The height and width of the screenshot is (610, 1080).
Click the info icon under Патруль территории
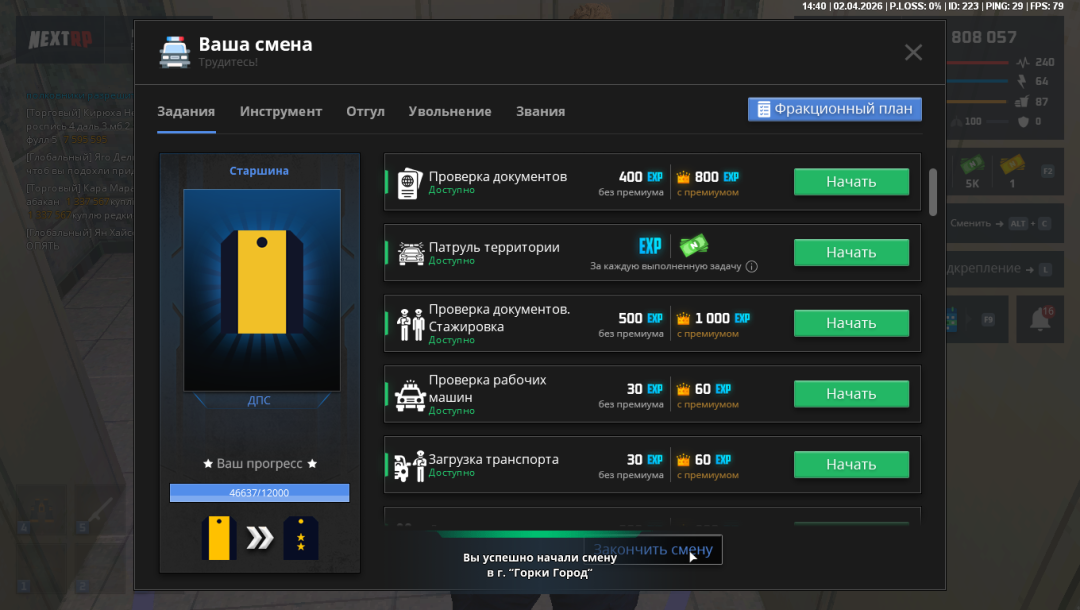[751, 267]
